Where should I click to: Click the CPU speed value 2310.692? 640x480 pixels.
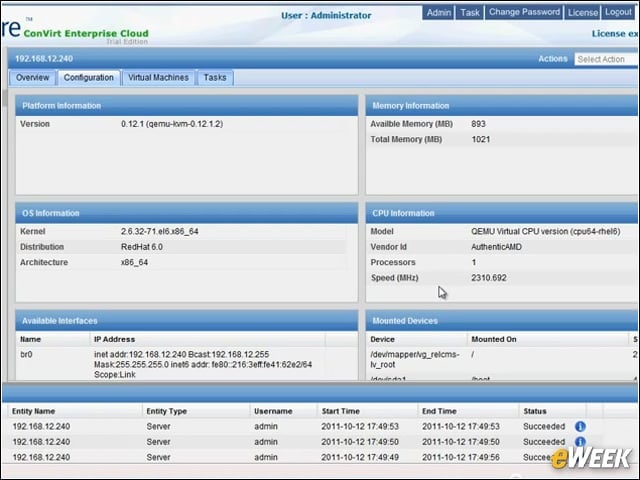point(489,278)
